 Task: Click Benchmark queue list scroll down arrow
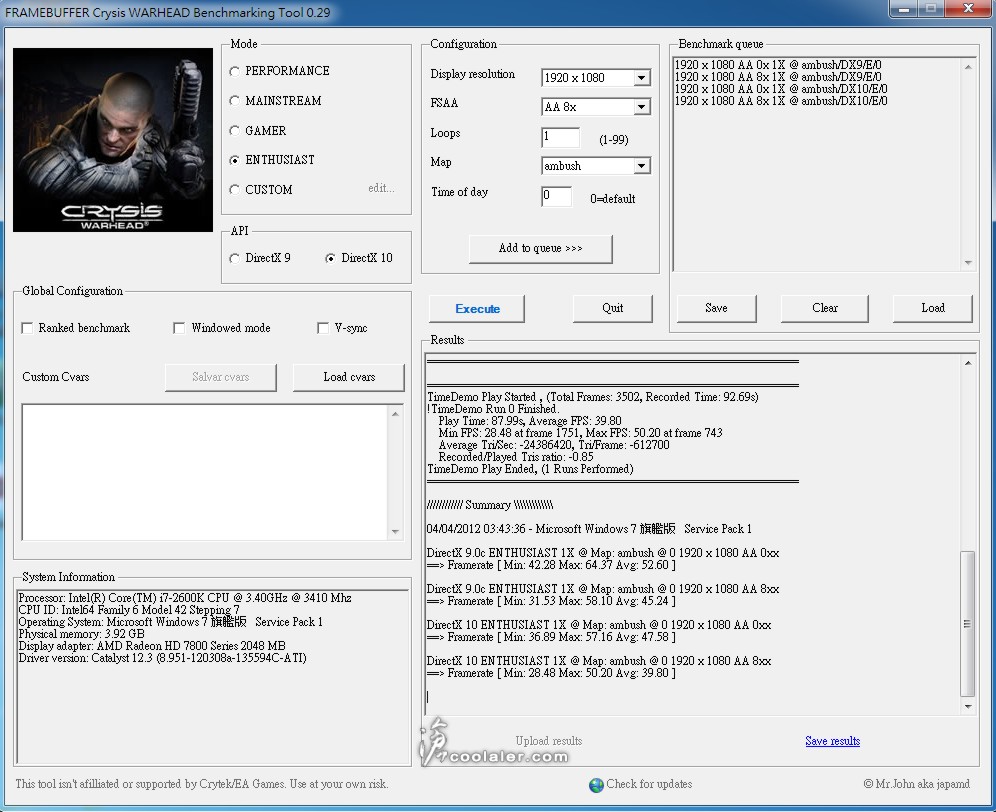967,262
